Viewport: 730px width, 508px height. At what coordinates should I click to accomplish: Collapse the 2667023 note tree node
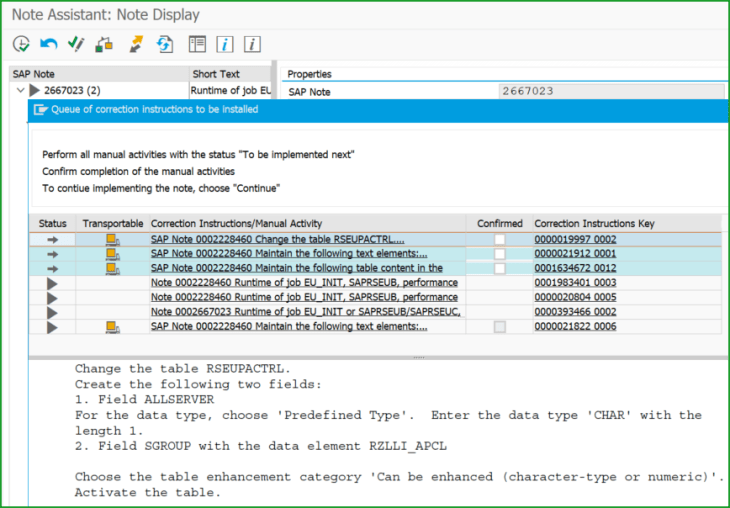(x=20, y=90)
